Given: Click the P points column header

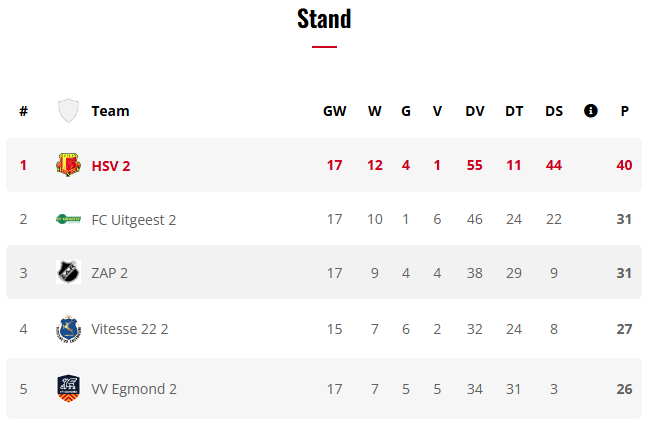Looking at the screenshot, I should [x=625, y=111].
